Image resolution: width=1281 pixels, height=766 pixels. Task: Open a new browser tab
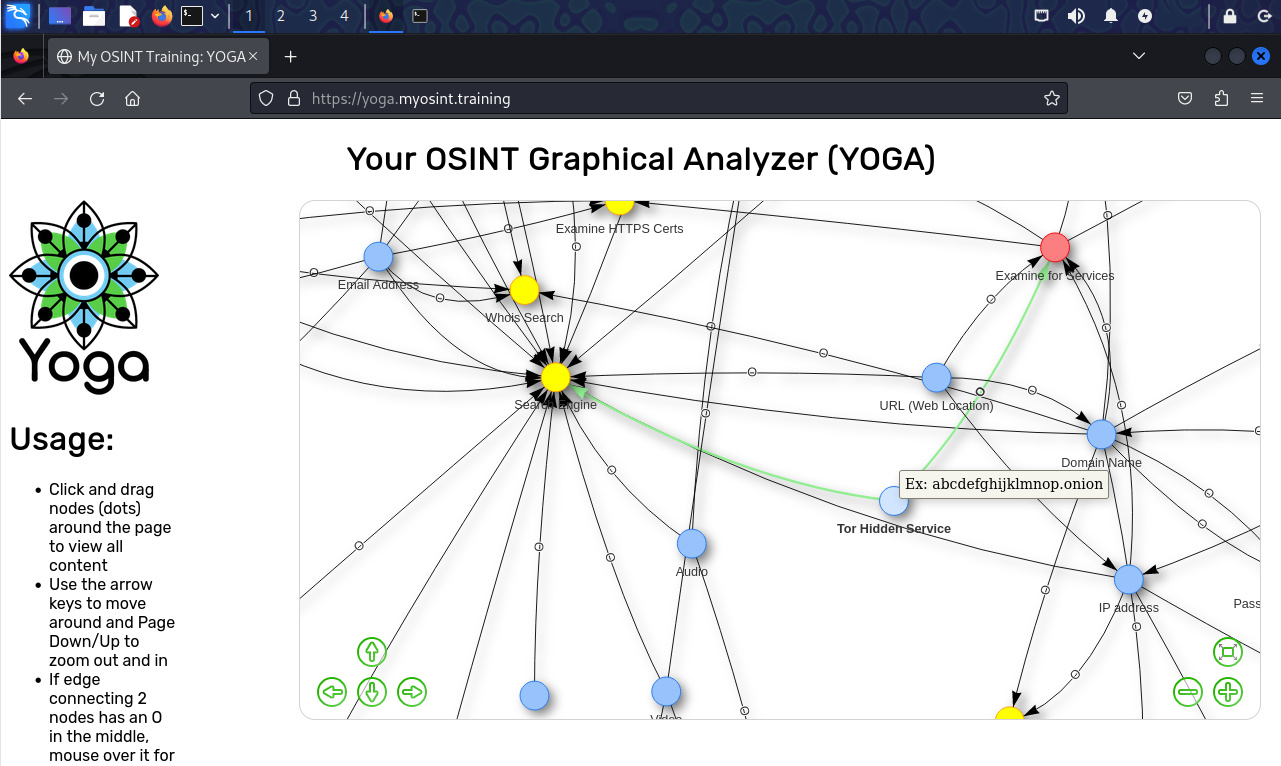(x=290, y=56)
